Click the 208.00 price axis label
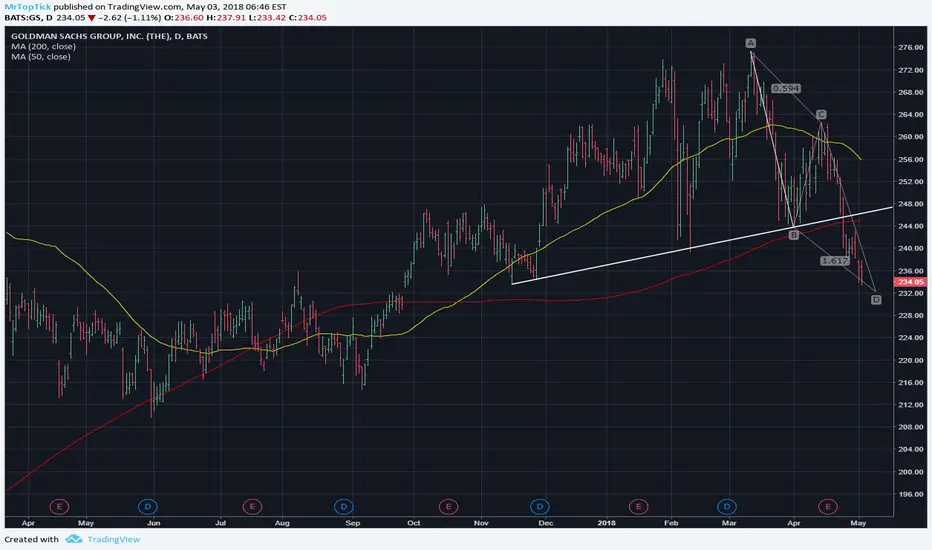This screenshot has width=932, height=550. click(x=911, y=427)
